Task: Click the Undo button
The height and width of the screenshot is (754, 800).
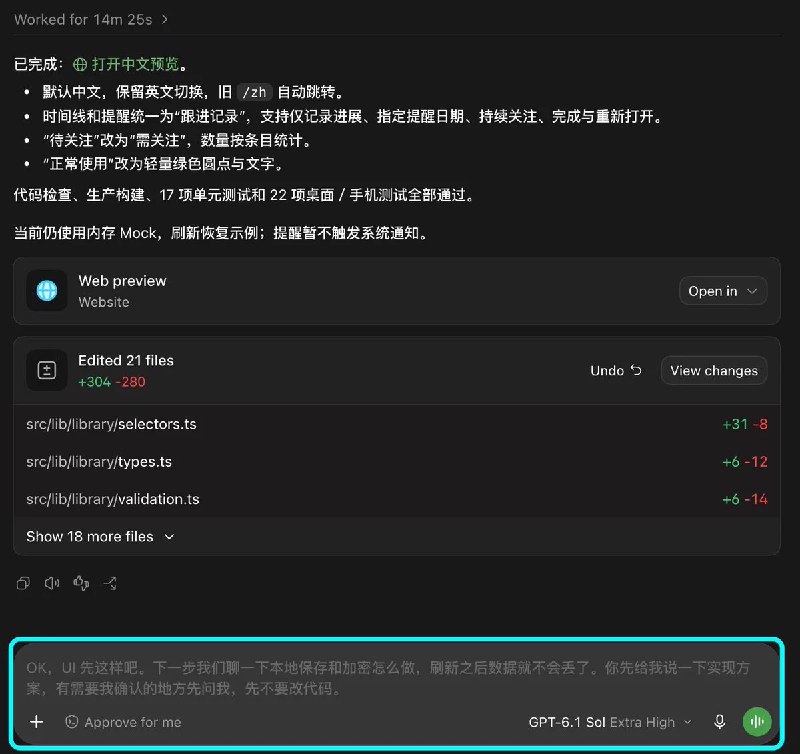Action: coord(616,370)
